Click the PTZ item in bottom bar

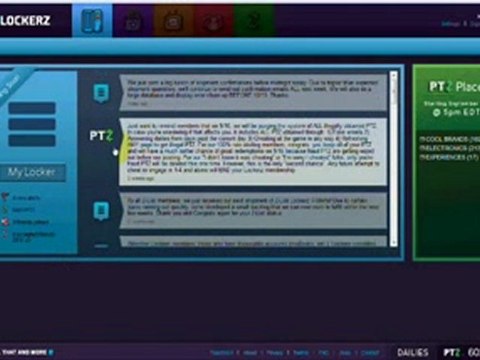[452, 352]
